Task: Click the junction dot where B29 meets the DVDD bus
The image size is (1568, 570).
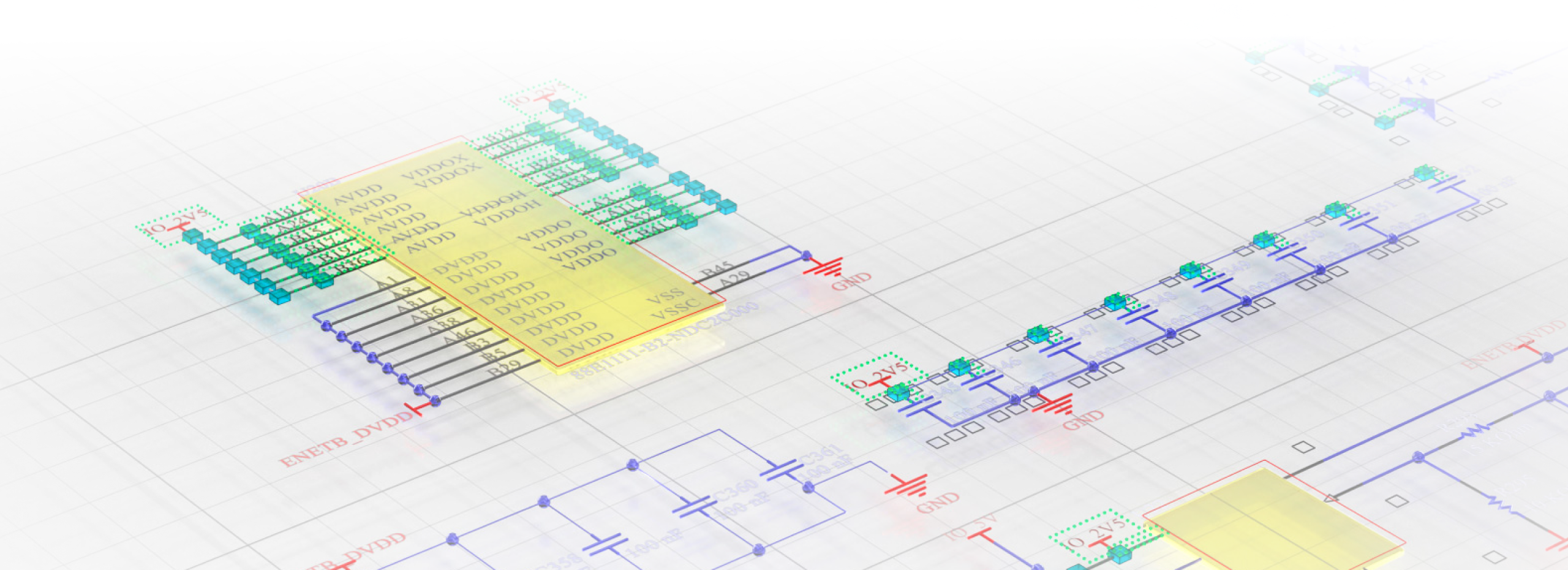Action: (x=435, y=401)
